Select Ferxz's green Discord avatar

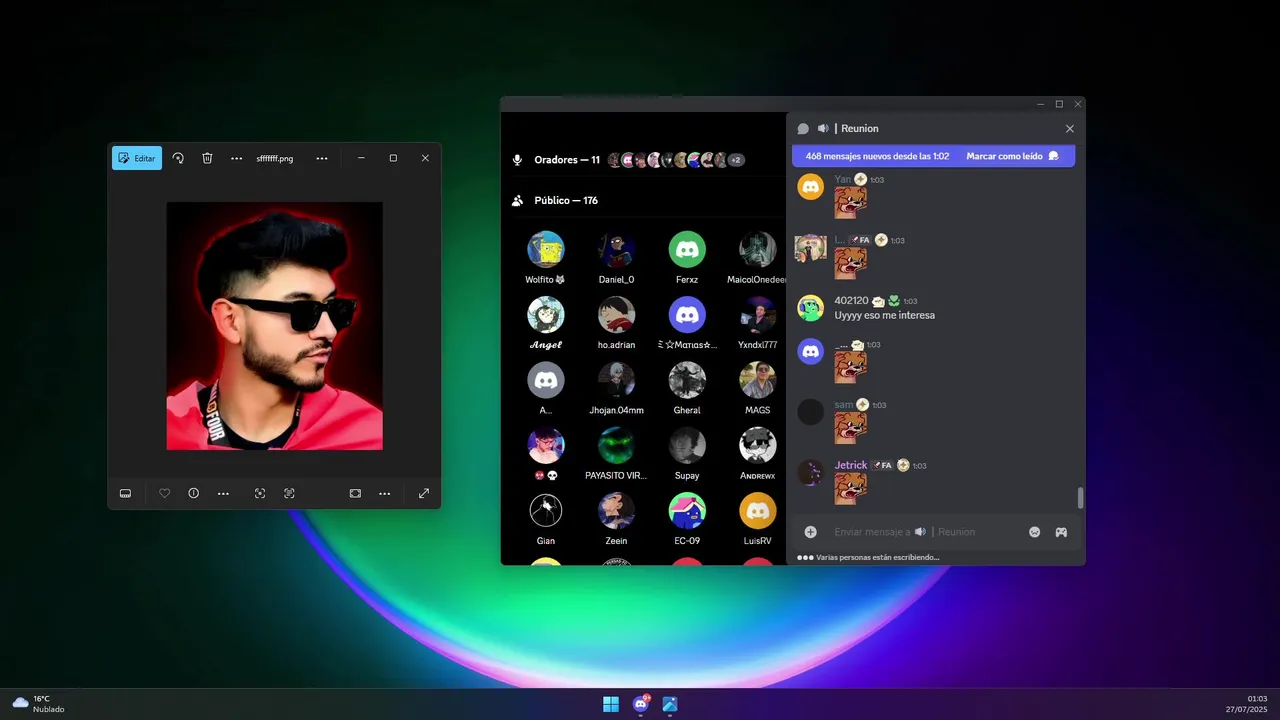pos(687,250)
